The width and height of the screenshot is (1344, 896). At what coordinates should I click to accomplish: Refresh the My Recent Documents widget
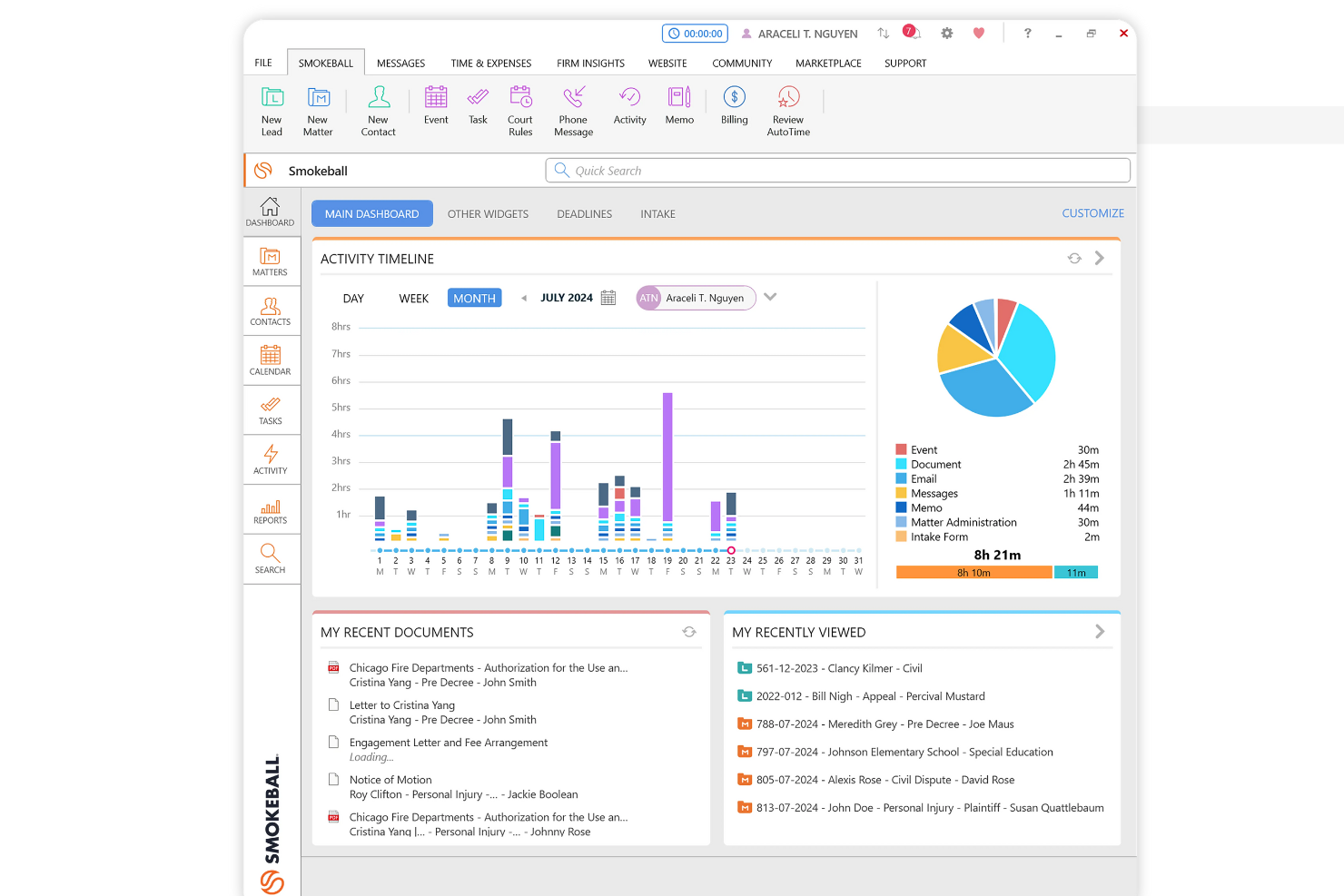pos(689,632)
